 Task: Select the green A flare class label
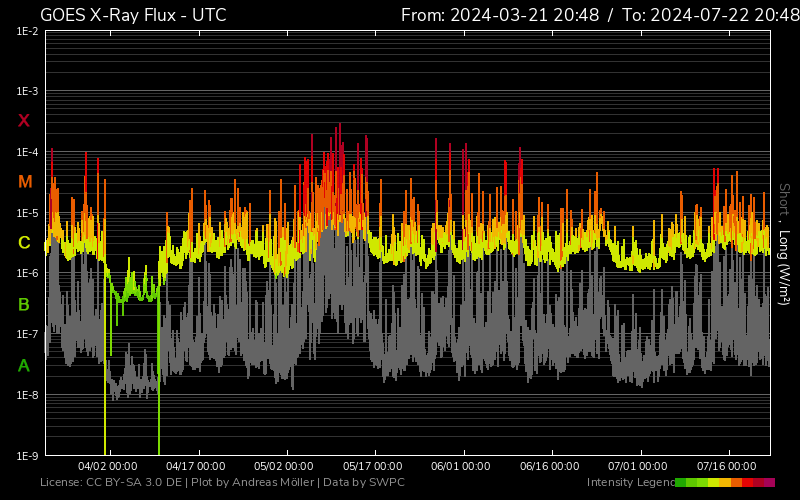point(24,366)
